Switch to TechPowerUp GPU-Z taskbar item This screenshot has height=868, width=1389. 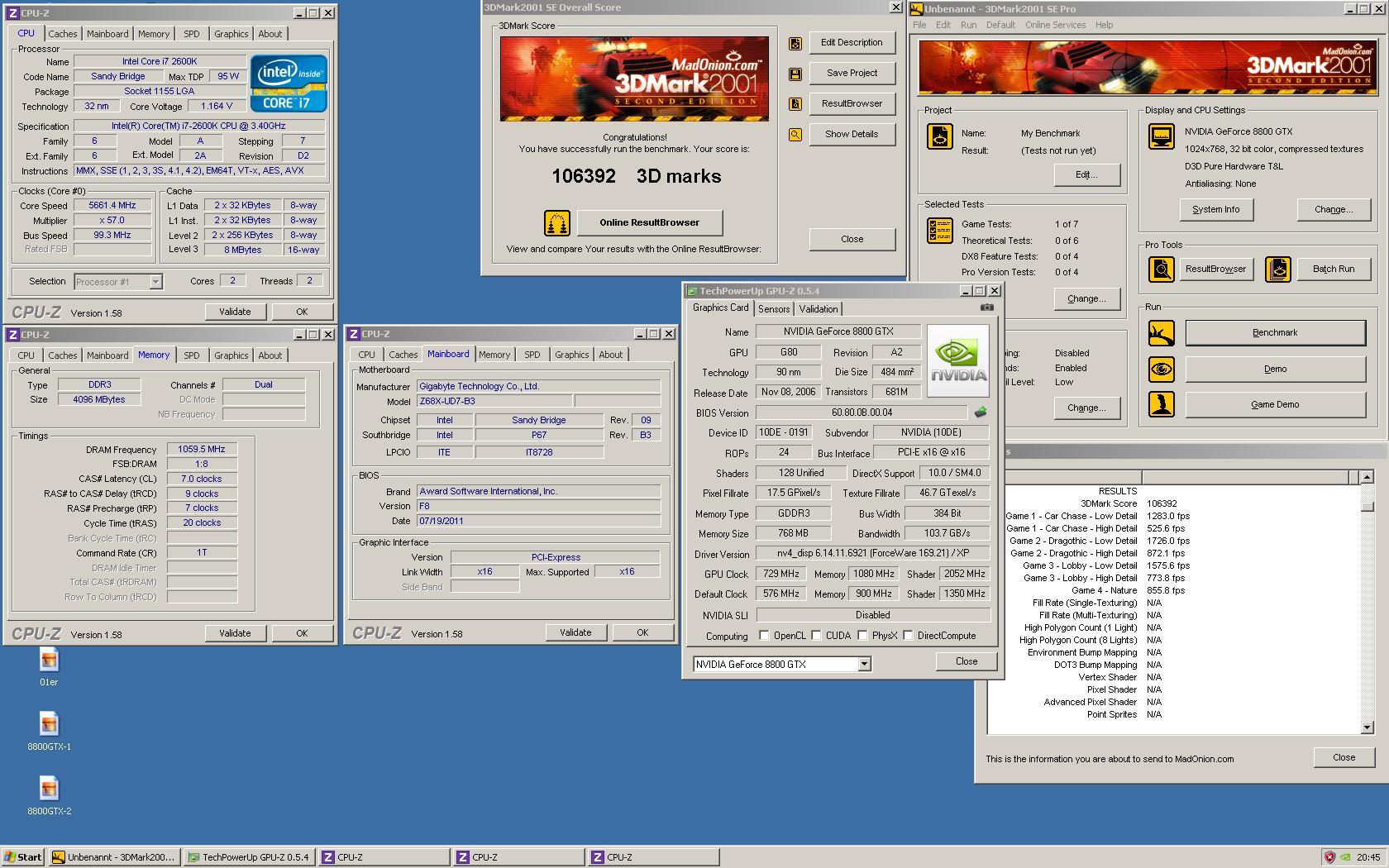249,857
